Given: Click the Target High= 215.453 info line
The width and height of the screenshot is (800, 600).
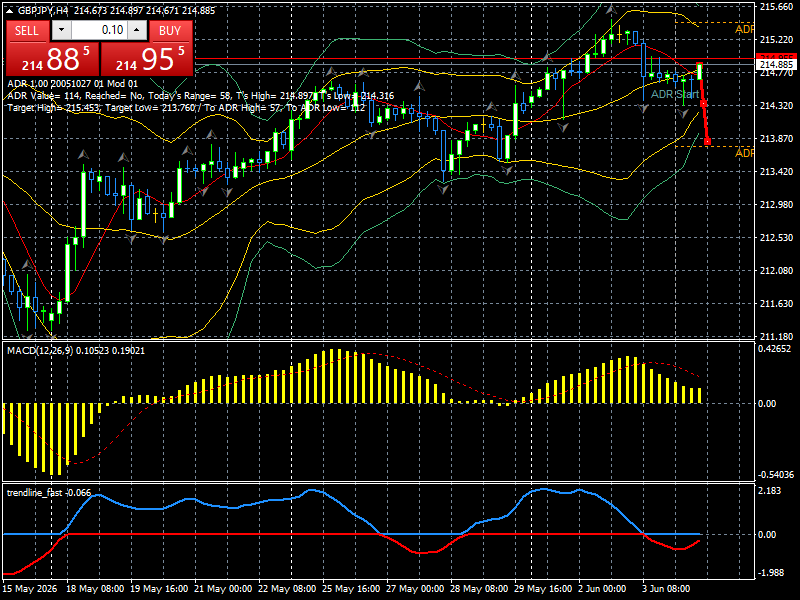Looking at the screenshot, I should coord(186,108).
